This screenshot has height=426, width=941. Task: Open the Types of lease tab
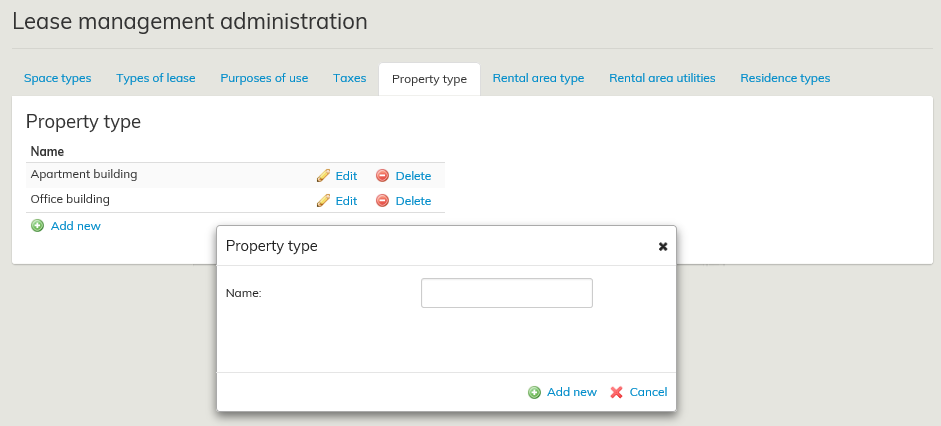tap(155, 78)
